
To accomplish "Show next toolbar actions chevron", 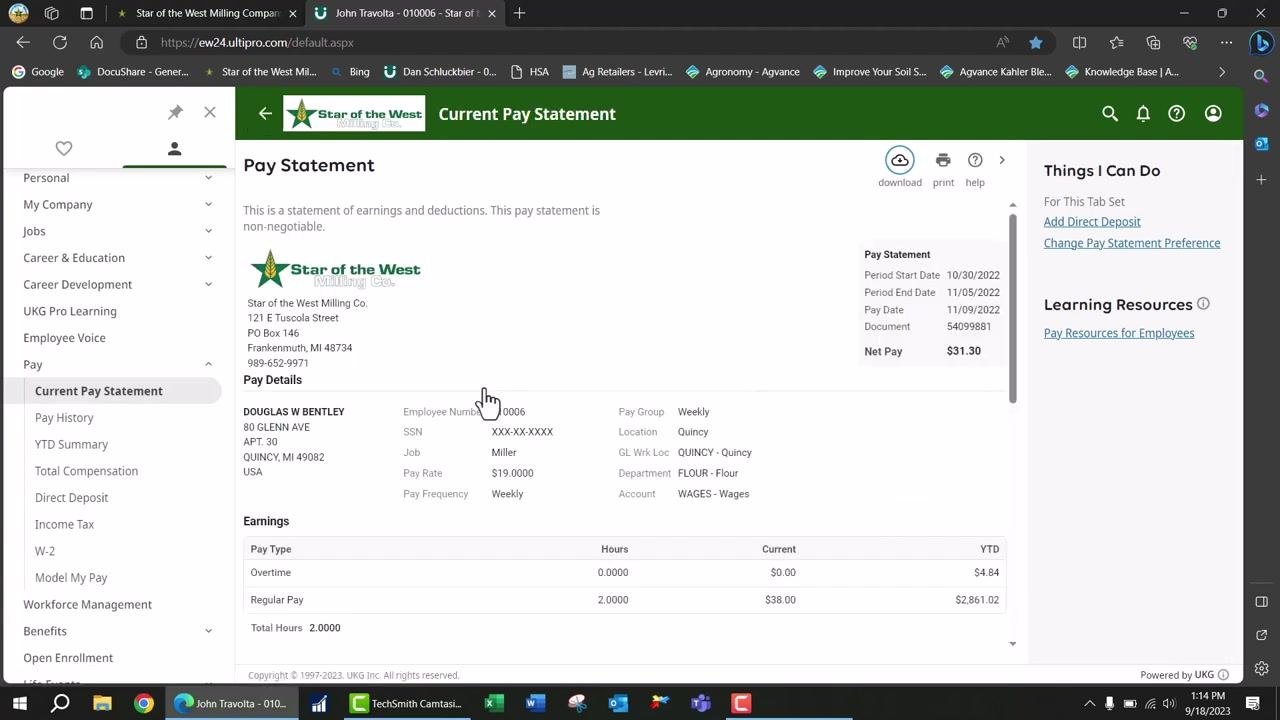I will click(1002, 160).
